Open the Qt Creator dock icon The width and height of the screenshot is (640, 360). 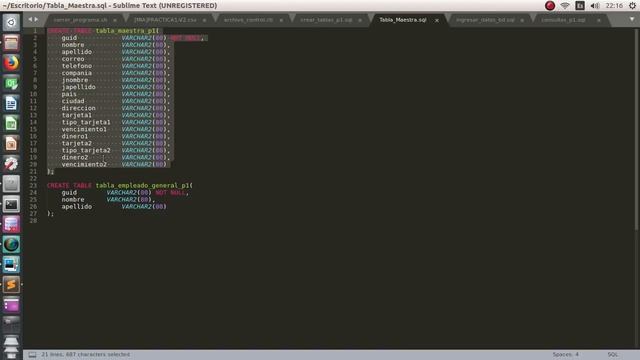point(11,83)
